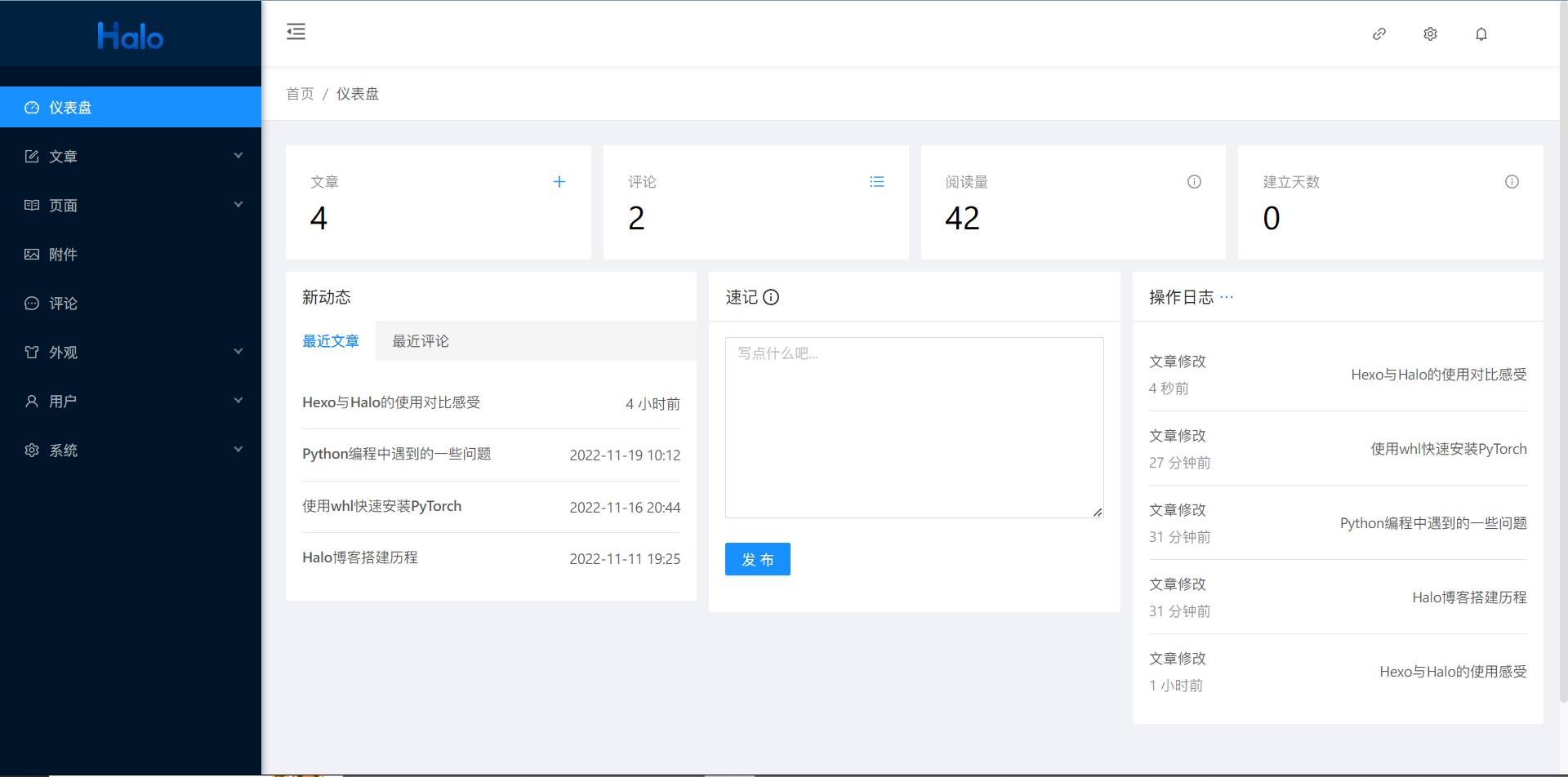Click the 仪表盘 breadcrumb text
Image resolution: width=1568 pixels, height=777 pixels.
coord(358,94)
